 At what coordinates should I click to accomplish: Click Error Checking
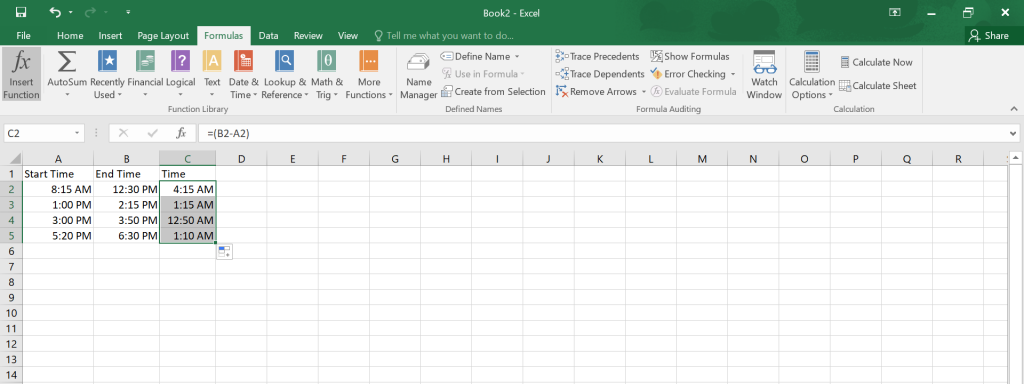(x=688, y=74)
